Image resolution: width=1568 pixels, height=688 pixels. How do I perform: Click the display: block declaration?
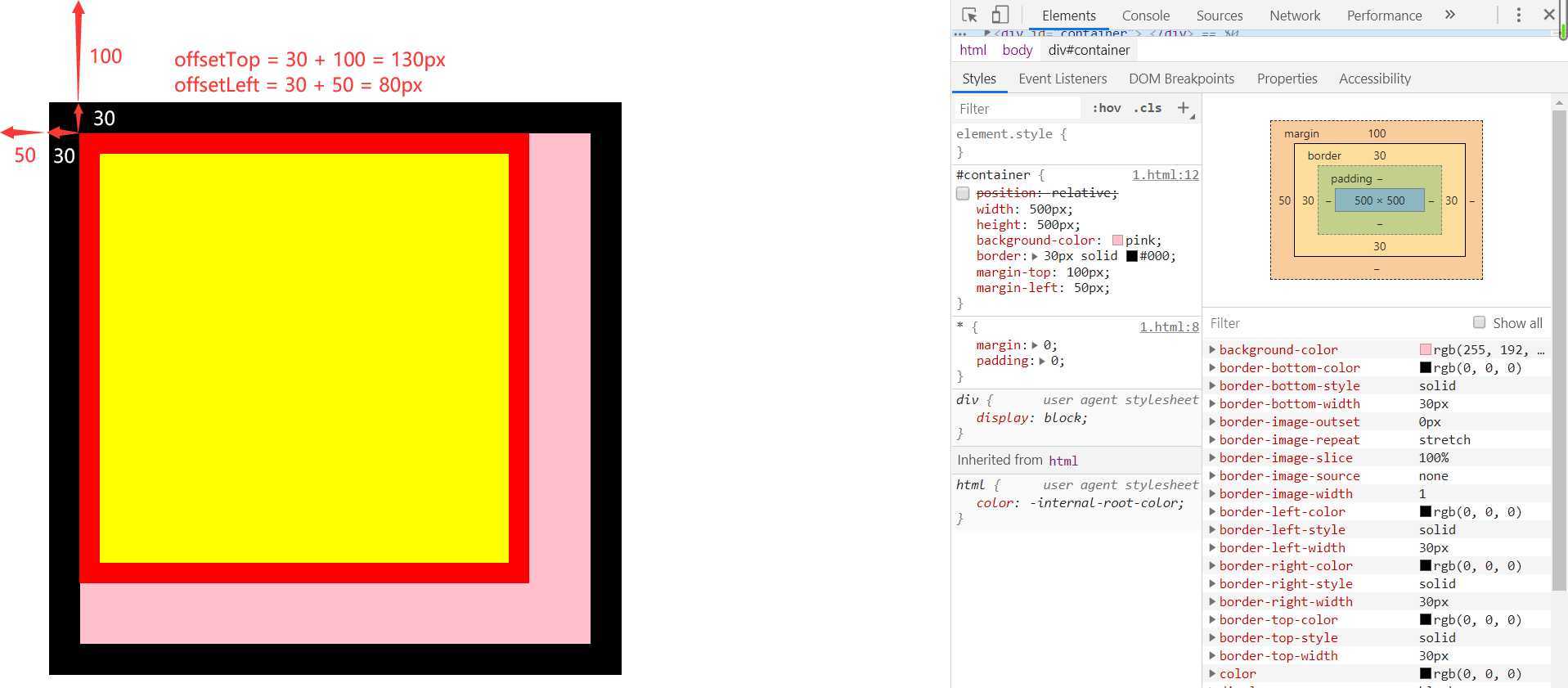click(1031, 418)
